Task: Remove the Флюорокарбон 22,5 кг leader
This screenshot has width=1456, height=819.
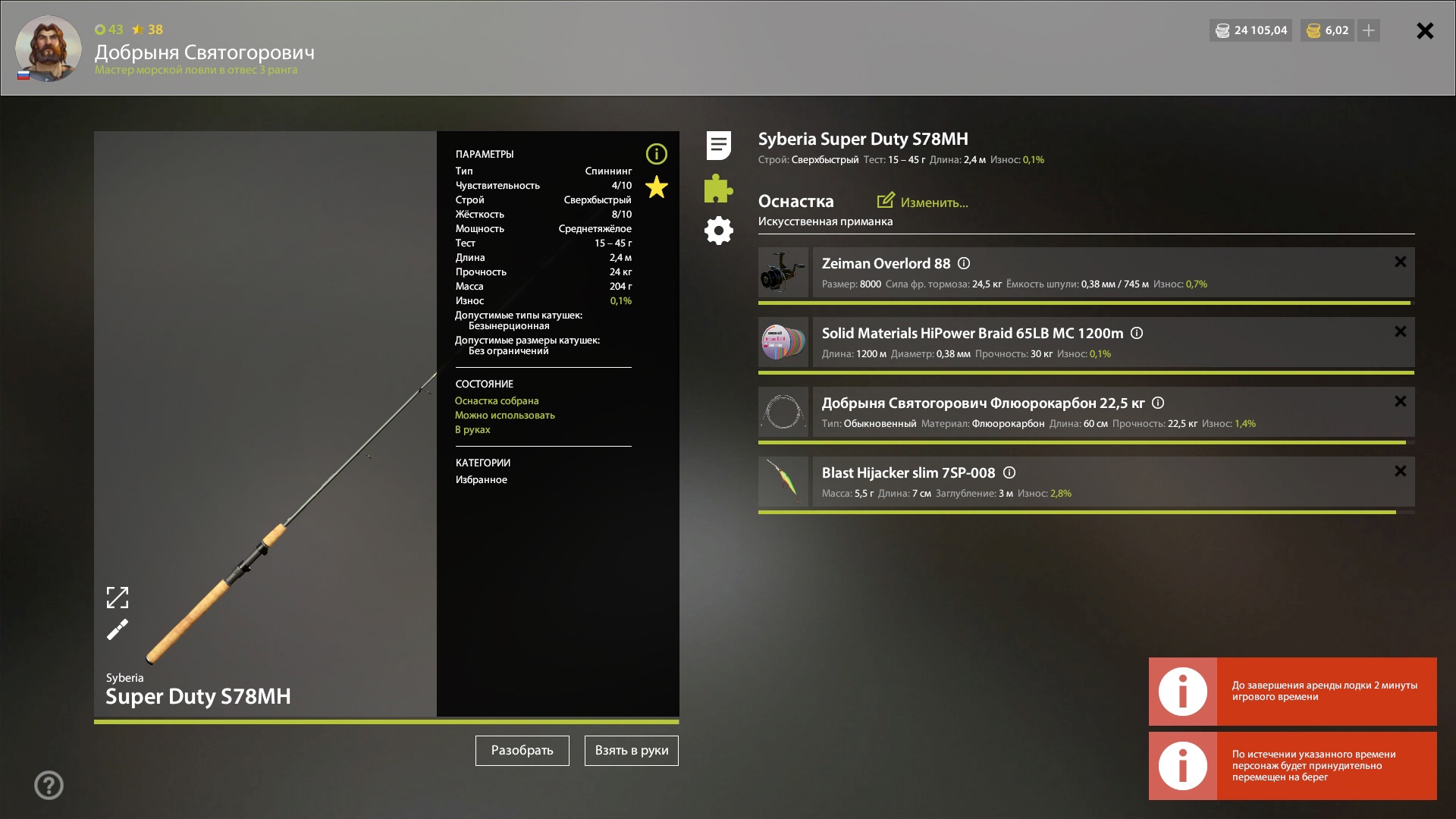Action: tap(1400, 401)
